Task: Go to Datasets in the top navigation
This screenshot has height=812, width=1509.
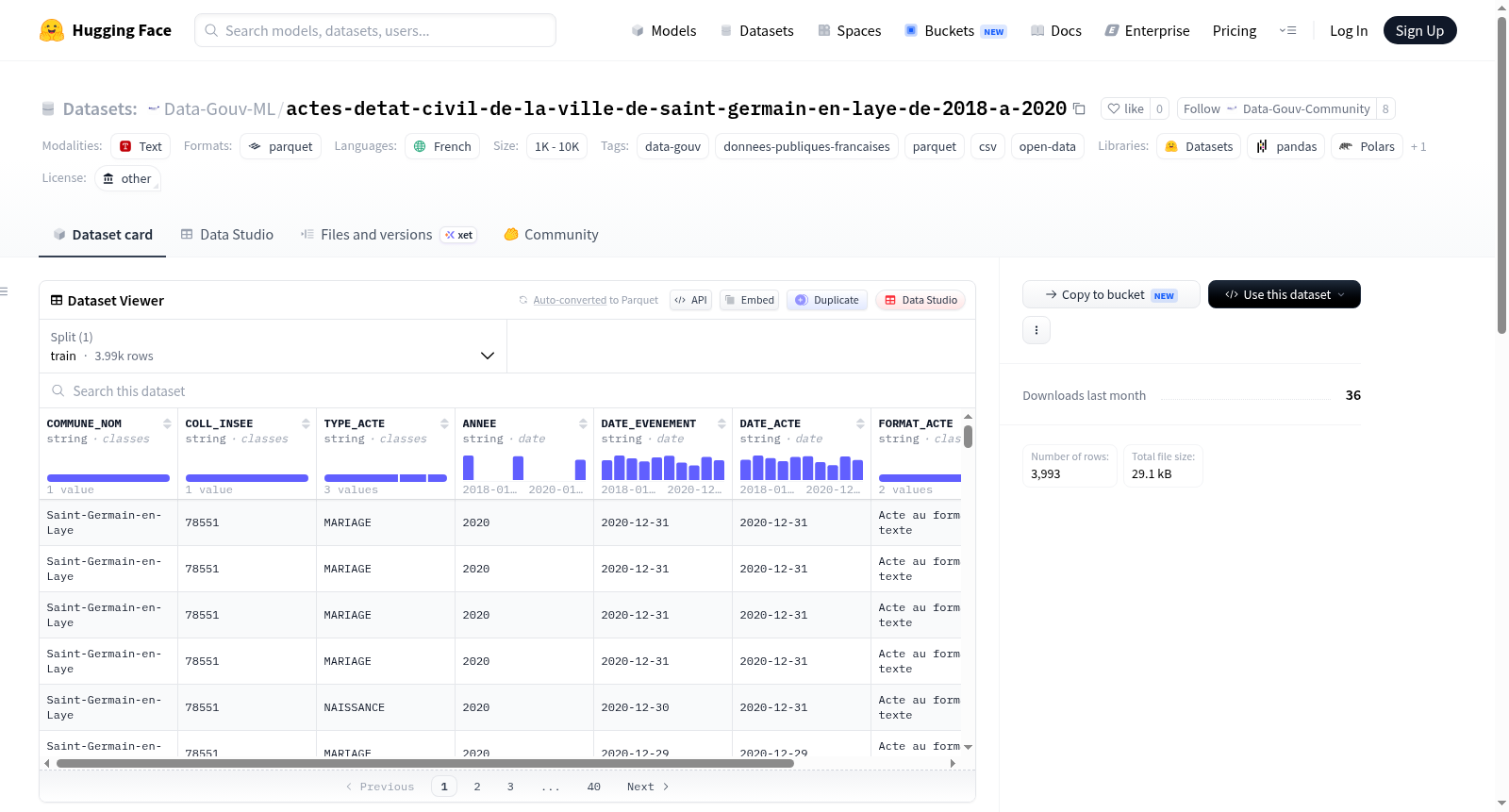Action: (756, 31)
